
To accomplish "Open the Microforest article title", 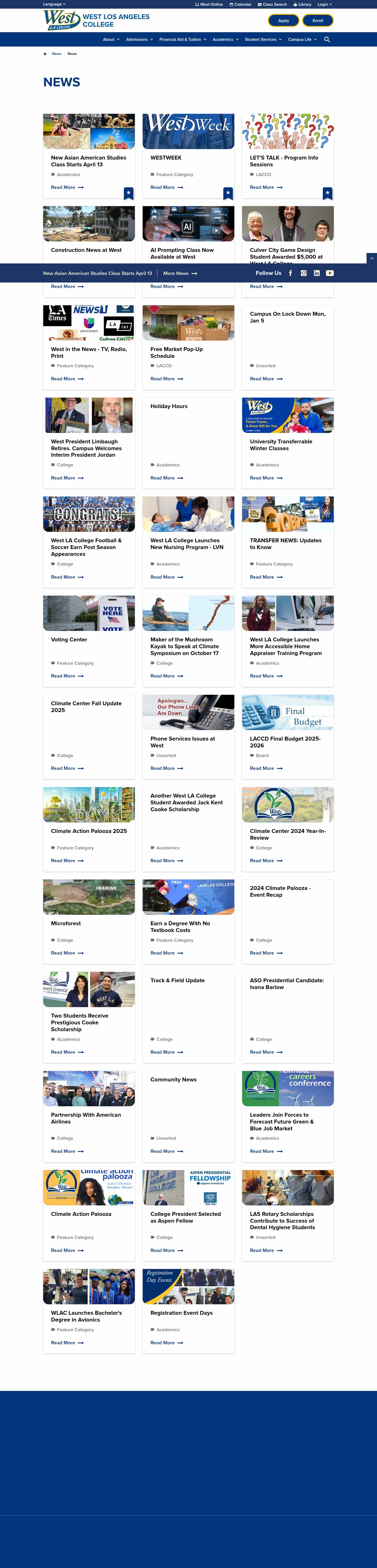I will [x=66, y=923].
